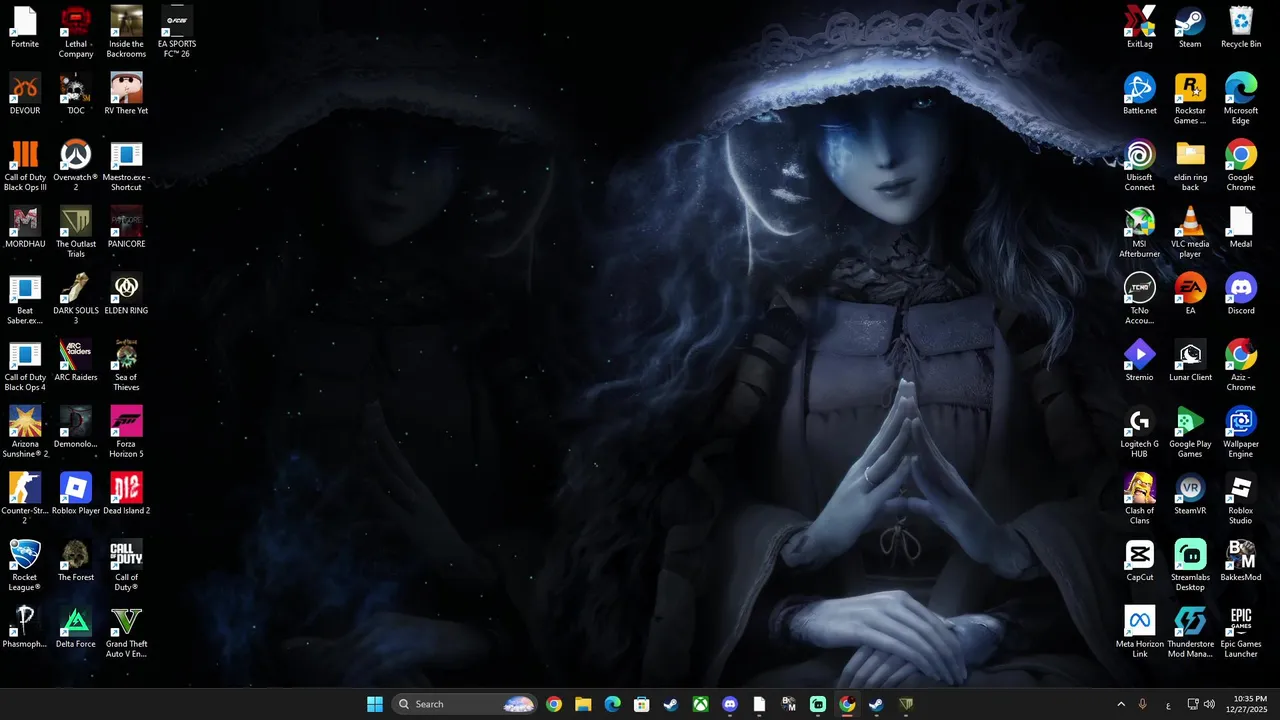Open the ExitLag desktop shortcut
1280x720 pixels.
click(1140, 28)
